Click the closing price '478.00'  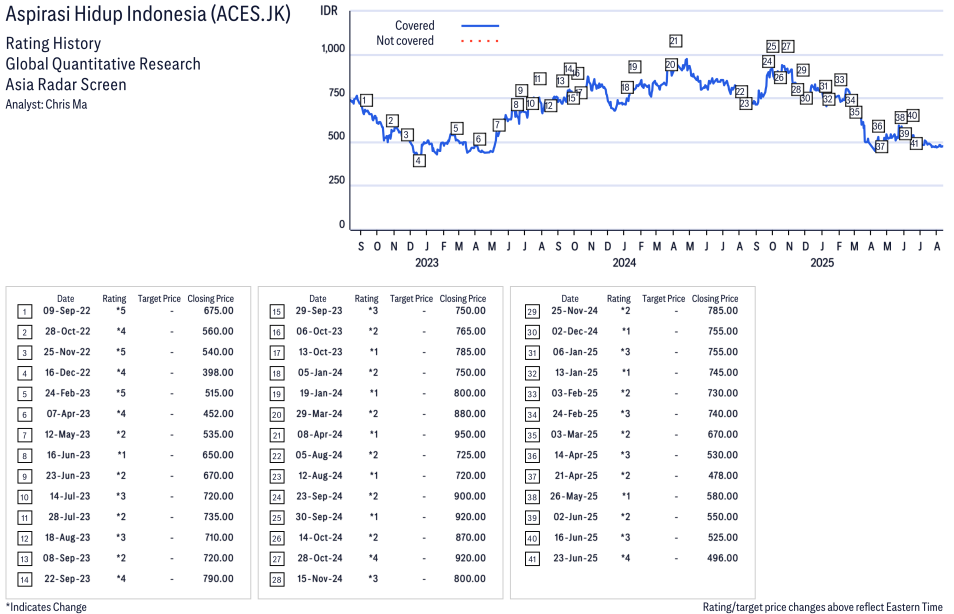(722, 476)
